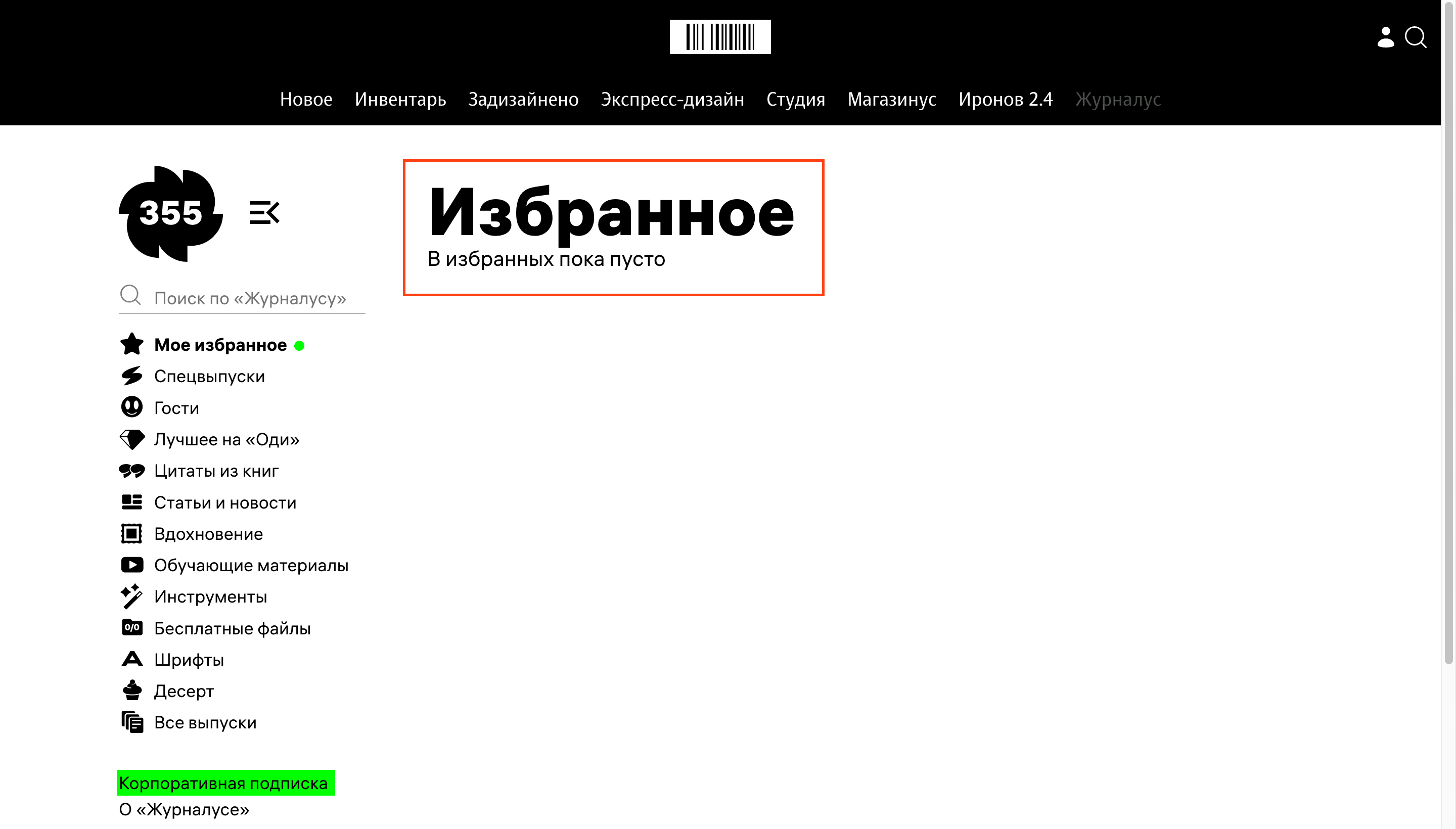The width and height of the screenshot is (1456, 829).
Task: Click the barcode logo at page top
Action: pos(721,36)
